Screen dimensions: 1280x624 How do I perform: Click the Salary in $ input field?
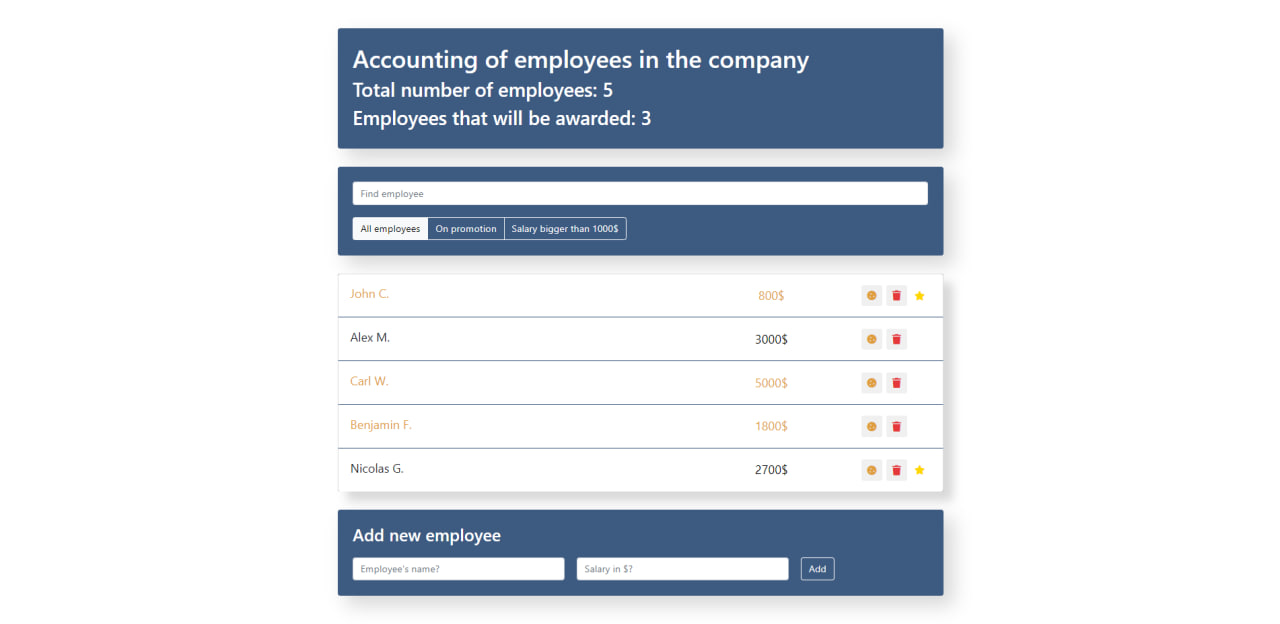(682, 568)
